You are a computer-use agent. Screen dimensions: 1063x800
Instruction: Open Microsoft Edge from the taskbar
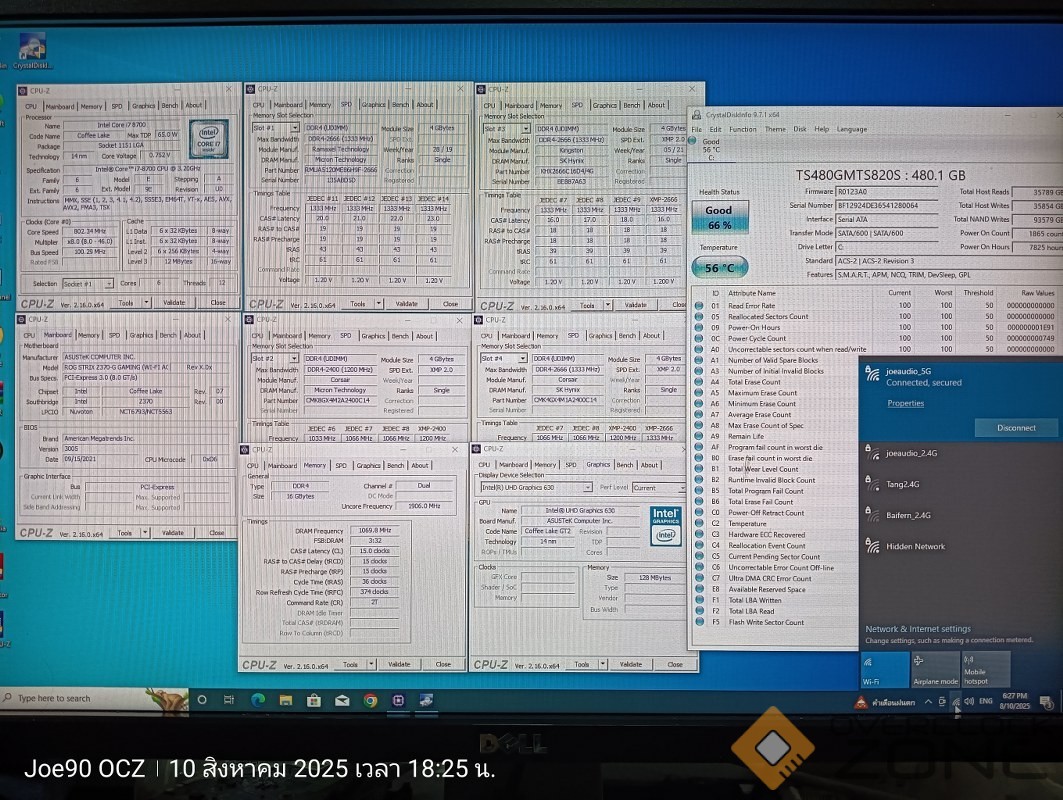[x=258, y=700]
